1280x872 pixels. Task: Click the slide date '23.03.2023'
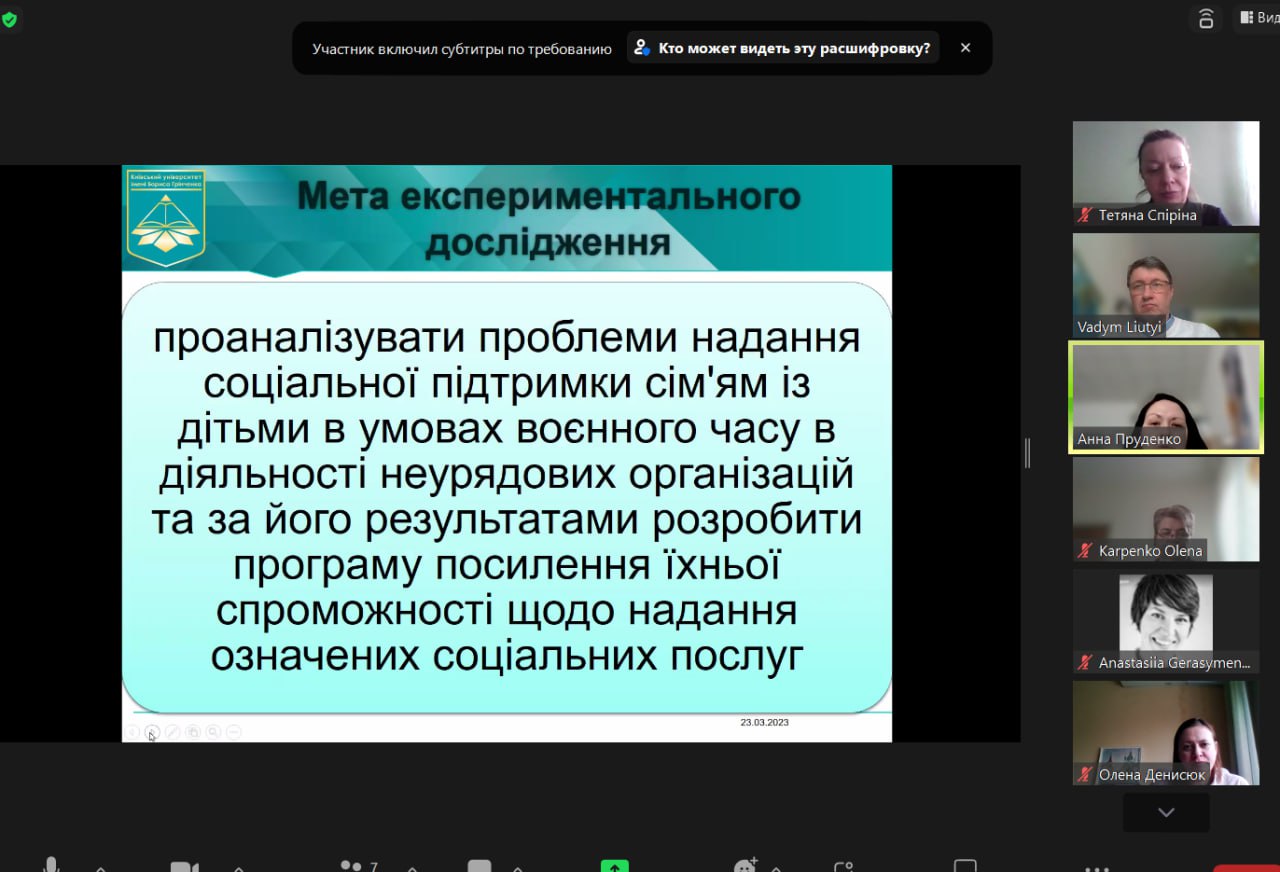pos(764,722)
